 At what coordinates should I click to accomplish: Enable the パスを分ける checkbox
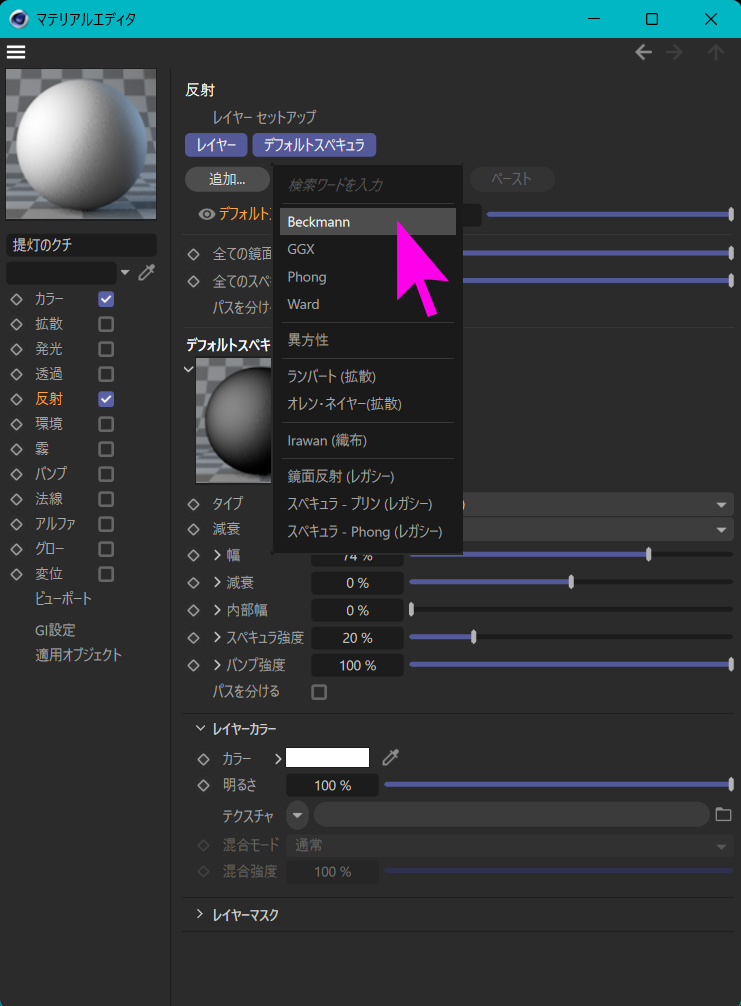[319, 692]
